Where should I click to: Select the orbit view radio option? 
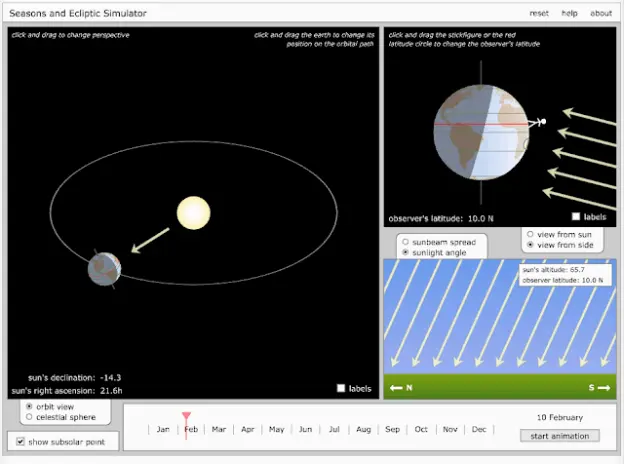coord(28,406)
